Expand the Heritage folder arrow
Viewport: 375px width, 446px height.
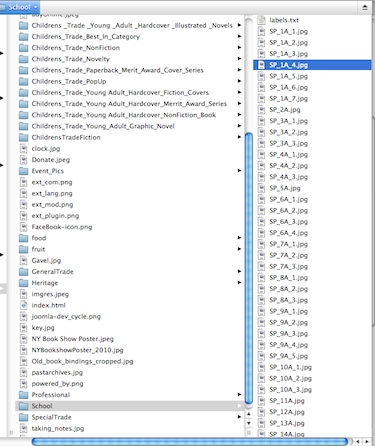(239, 283)
